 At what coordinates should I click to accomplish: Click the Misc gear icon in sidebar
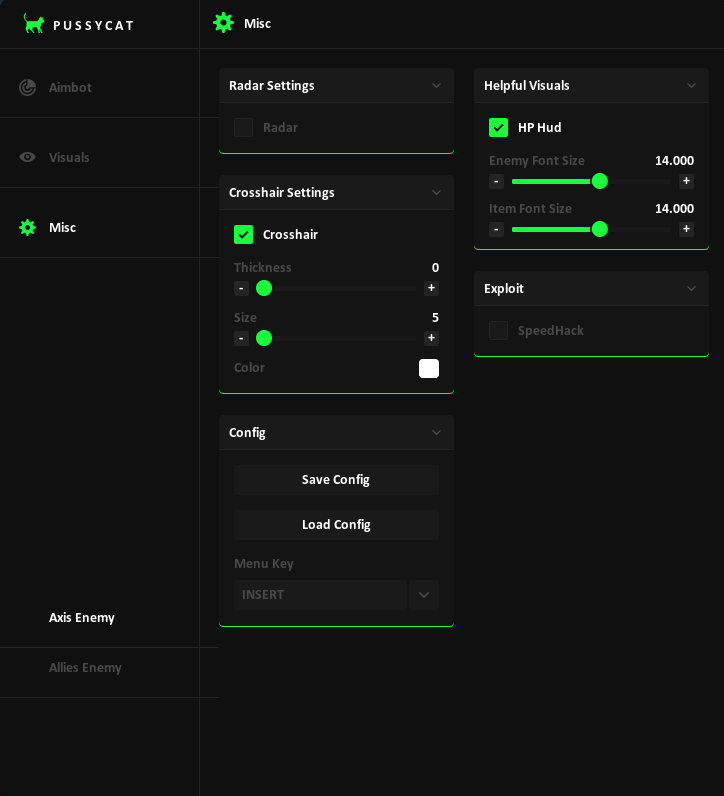pyautogui.click(x=27, y=227)
